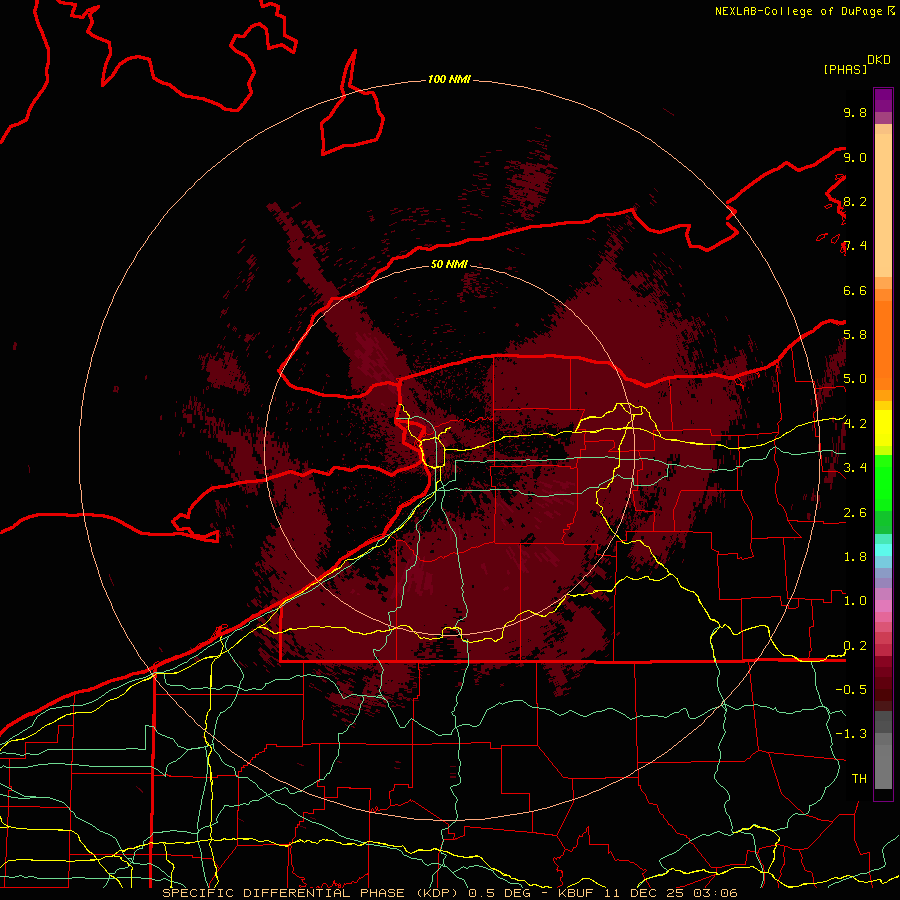
Task: Click the 5.8 value on the color scale
Action: pos(855,335)
